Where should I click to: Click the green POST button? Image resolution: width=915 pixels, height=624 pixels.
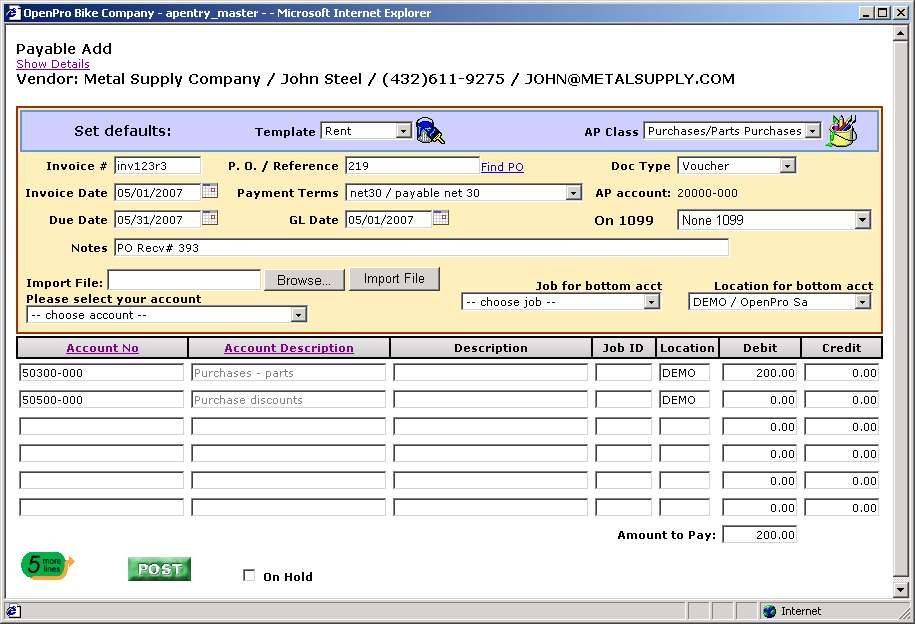pyautogui.click(x=159, y=569)
